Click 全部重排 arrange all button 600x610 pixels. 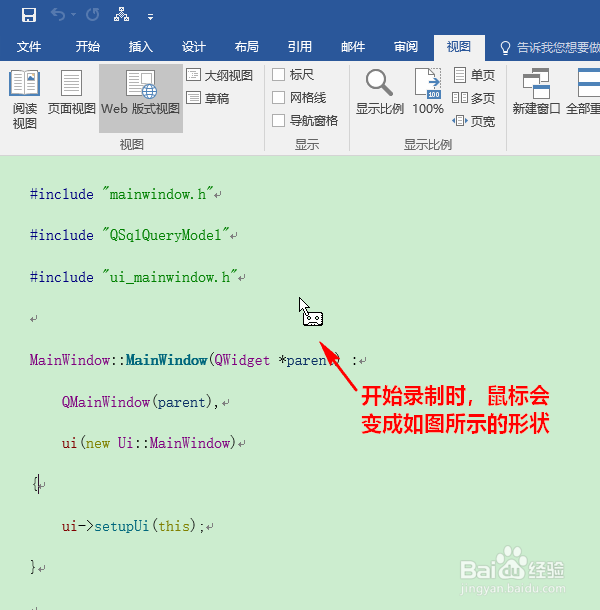[583, 92]
